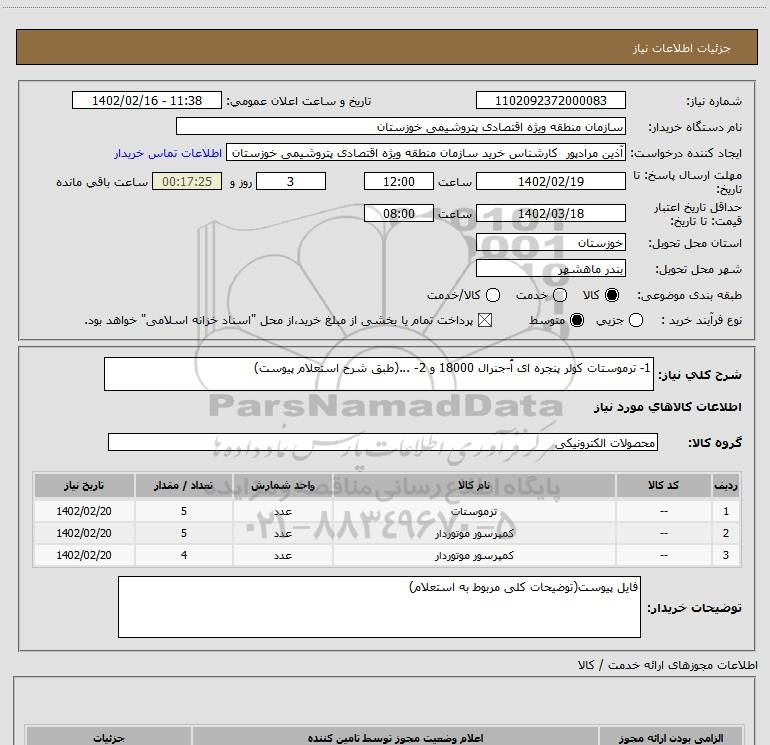Click the announcement date field 1402/02/16 - 11:38
This screenshot has width=770, height=745.
click(147, 100)
